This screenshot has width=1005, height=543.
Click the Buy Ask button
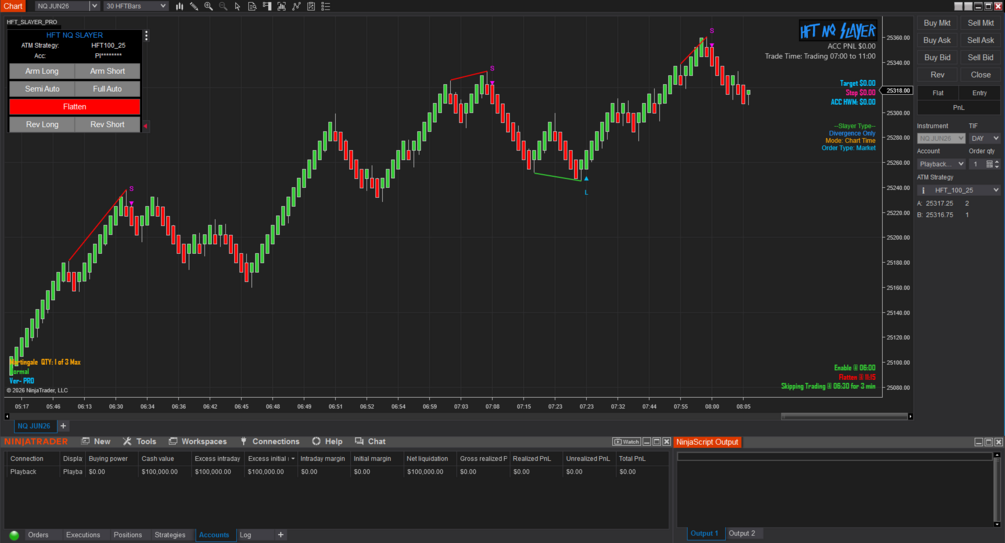[x=937, y=40]
